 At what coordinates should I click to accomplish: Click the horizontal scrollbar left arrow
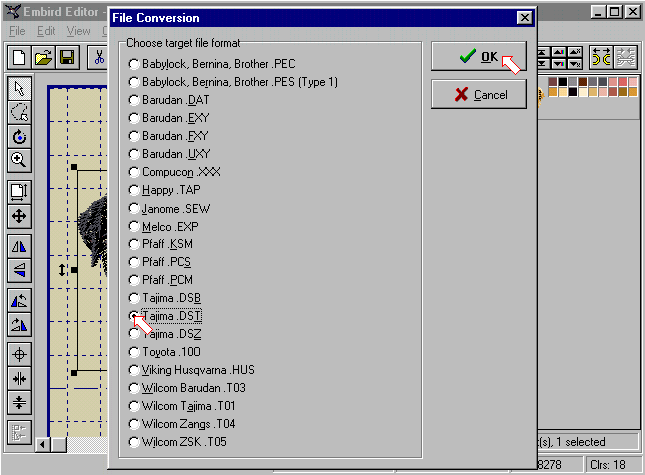[x=42, y=444]
